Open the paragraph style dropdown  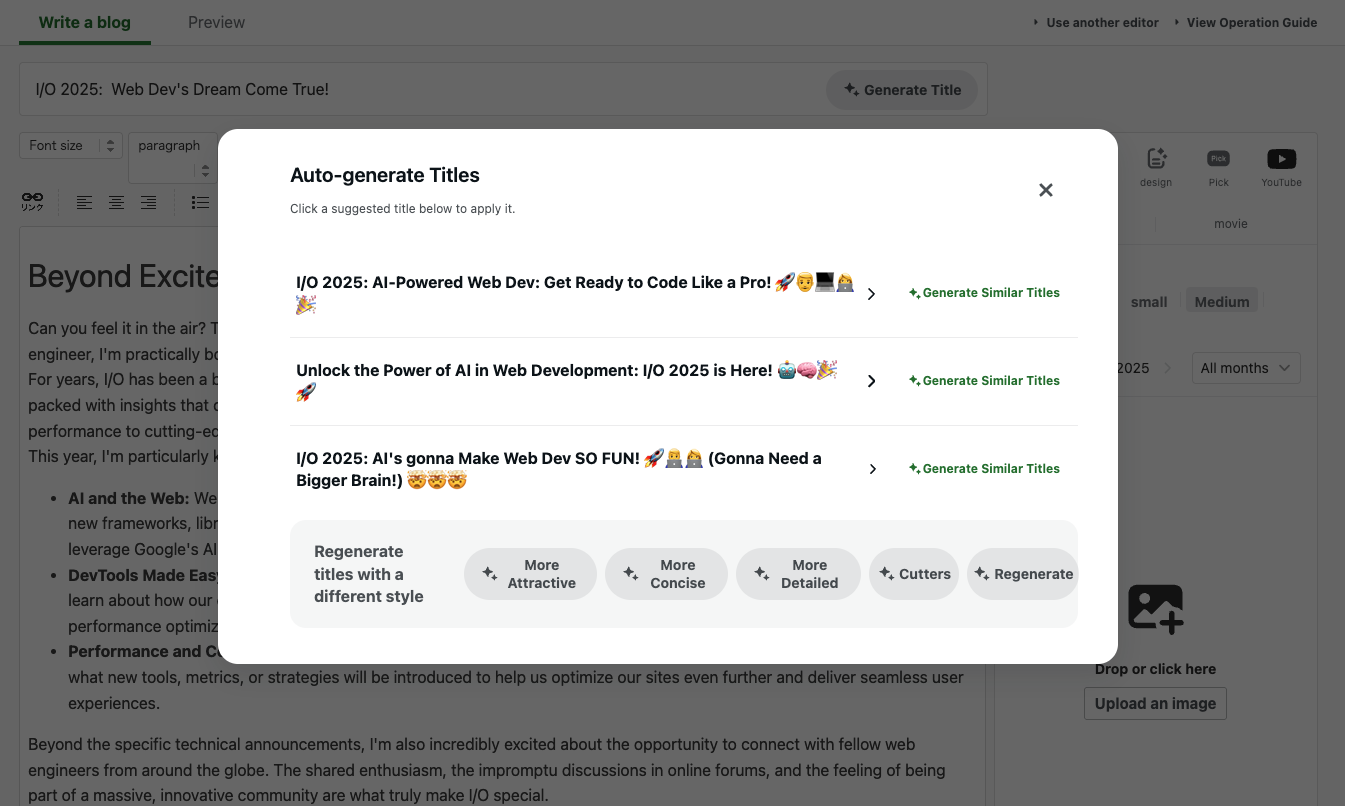[x=173, y=157]
